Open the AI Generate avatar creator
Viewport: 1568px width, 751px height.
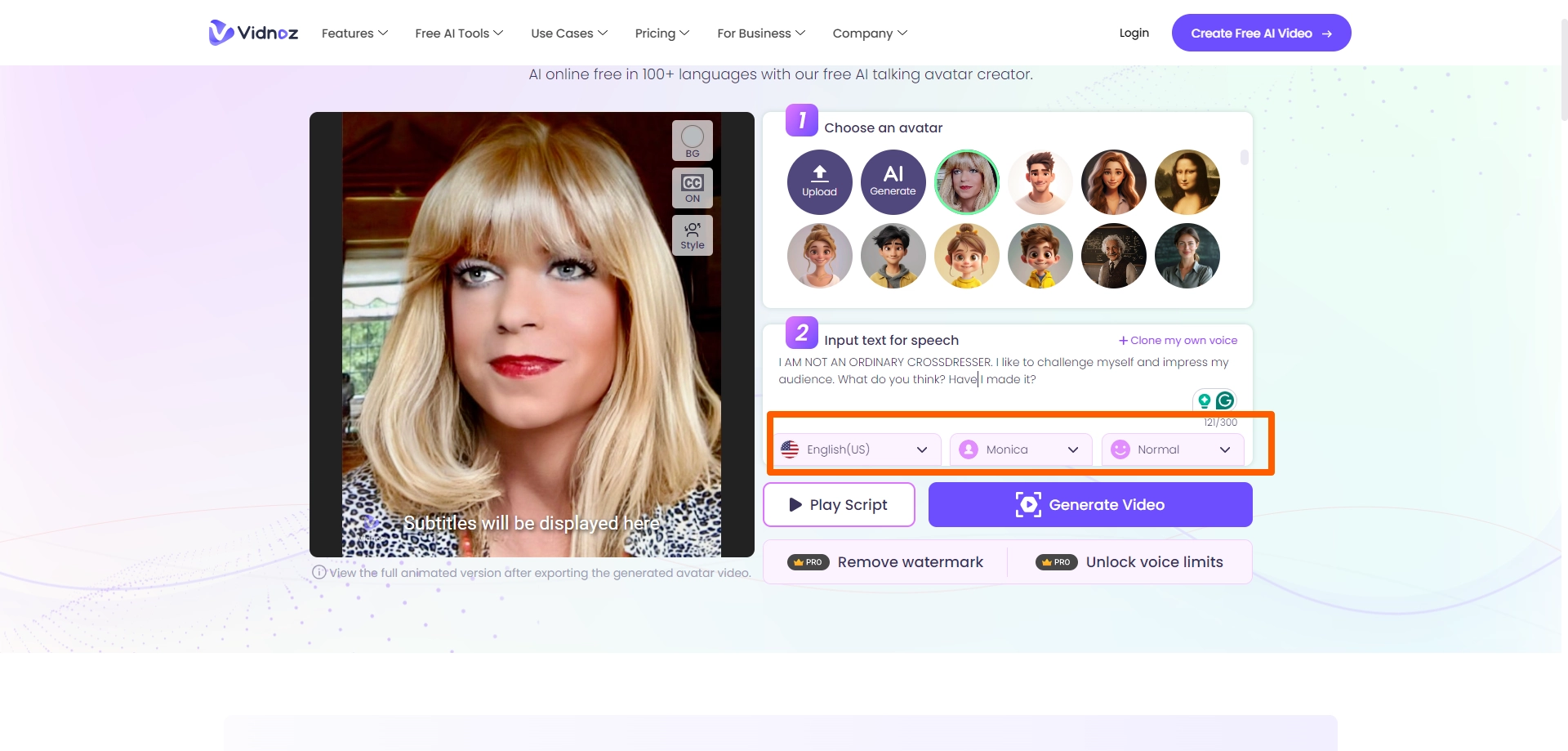(x=893, y=181)
